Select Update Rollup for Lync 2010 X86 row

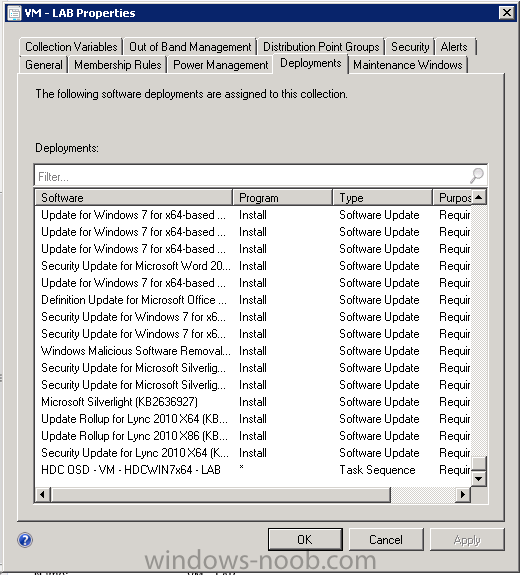click(253, 436)
